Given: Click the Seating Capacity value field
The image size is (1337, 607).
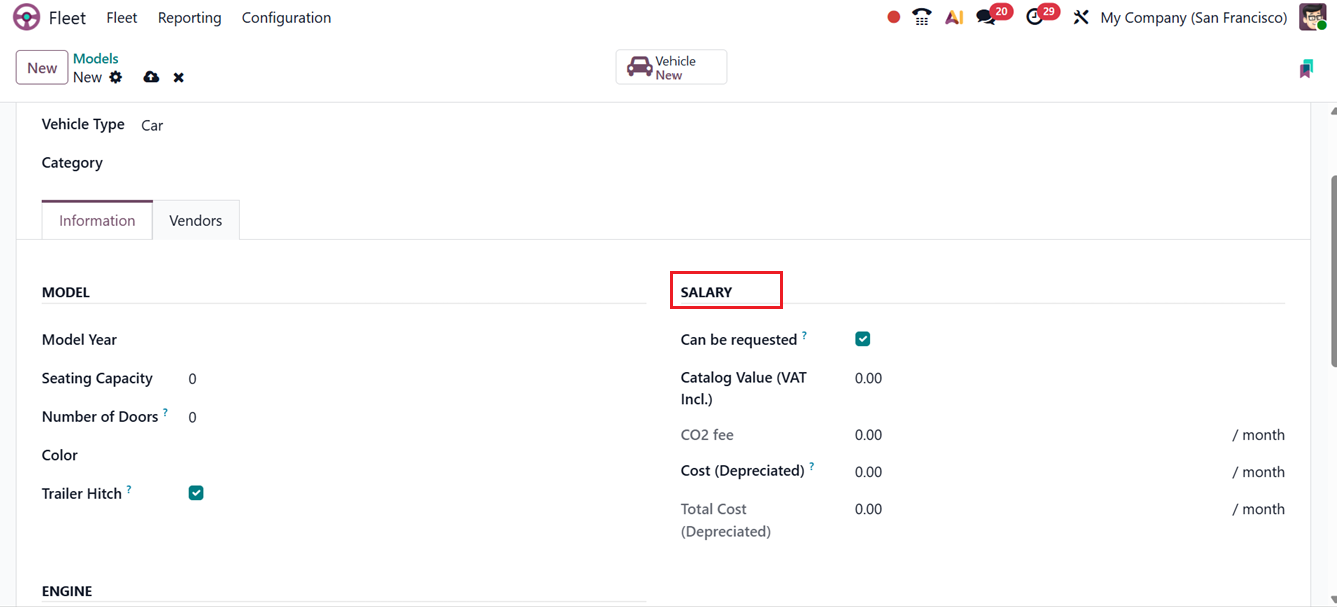Looking at the screenshot, I should click(416, 379).
